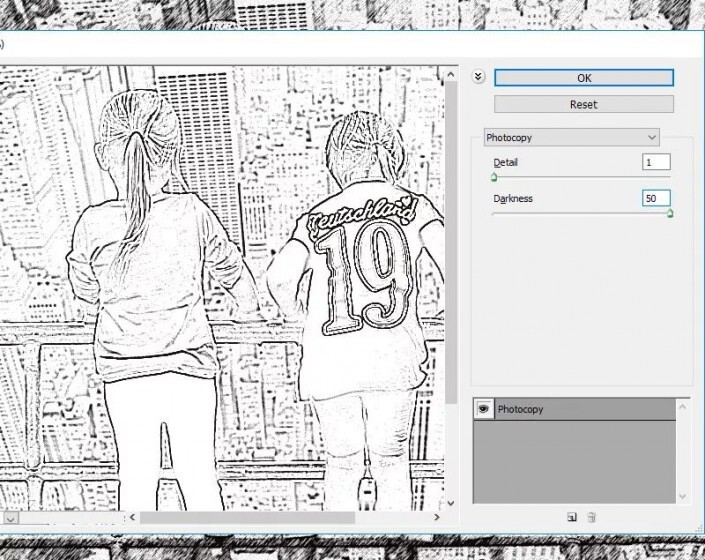
Task: Click preview scroll up arrow
Action: 451,74
